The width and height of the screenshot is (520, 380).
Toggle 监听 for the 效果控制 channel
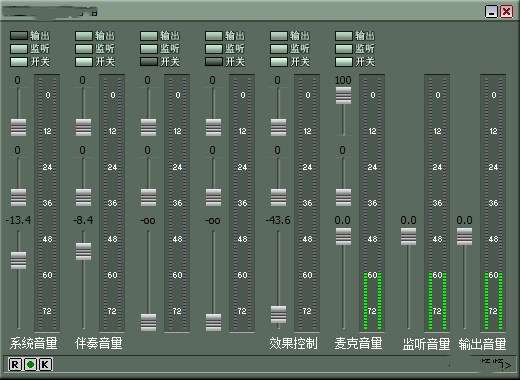(279, 49)
